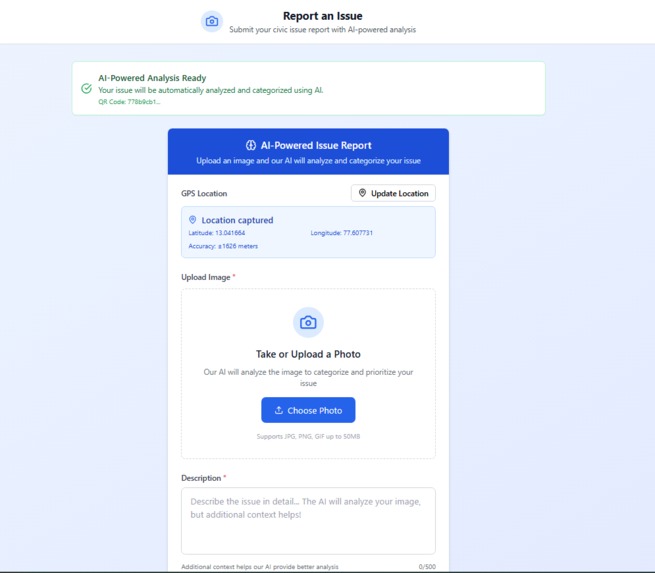Click the camera icon beside Report an Issue
Image resolution: width=655 pixels, height=573 pixels.
click(x=212, y=21)
